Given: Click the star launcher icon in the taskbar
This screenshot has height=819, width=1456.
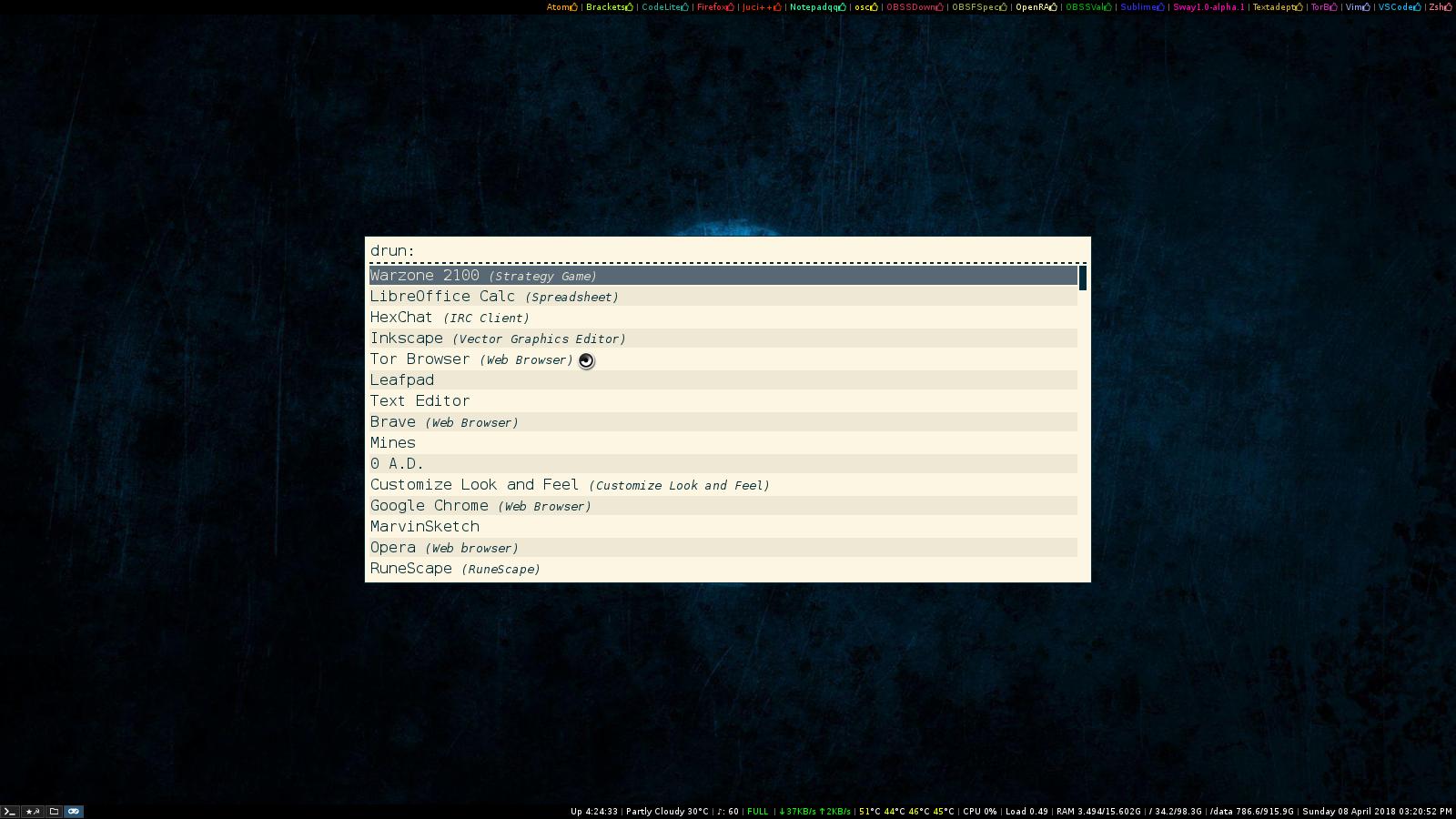Looking at the screenshot, I should 33,811.
